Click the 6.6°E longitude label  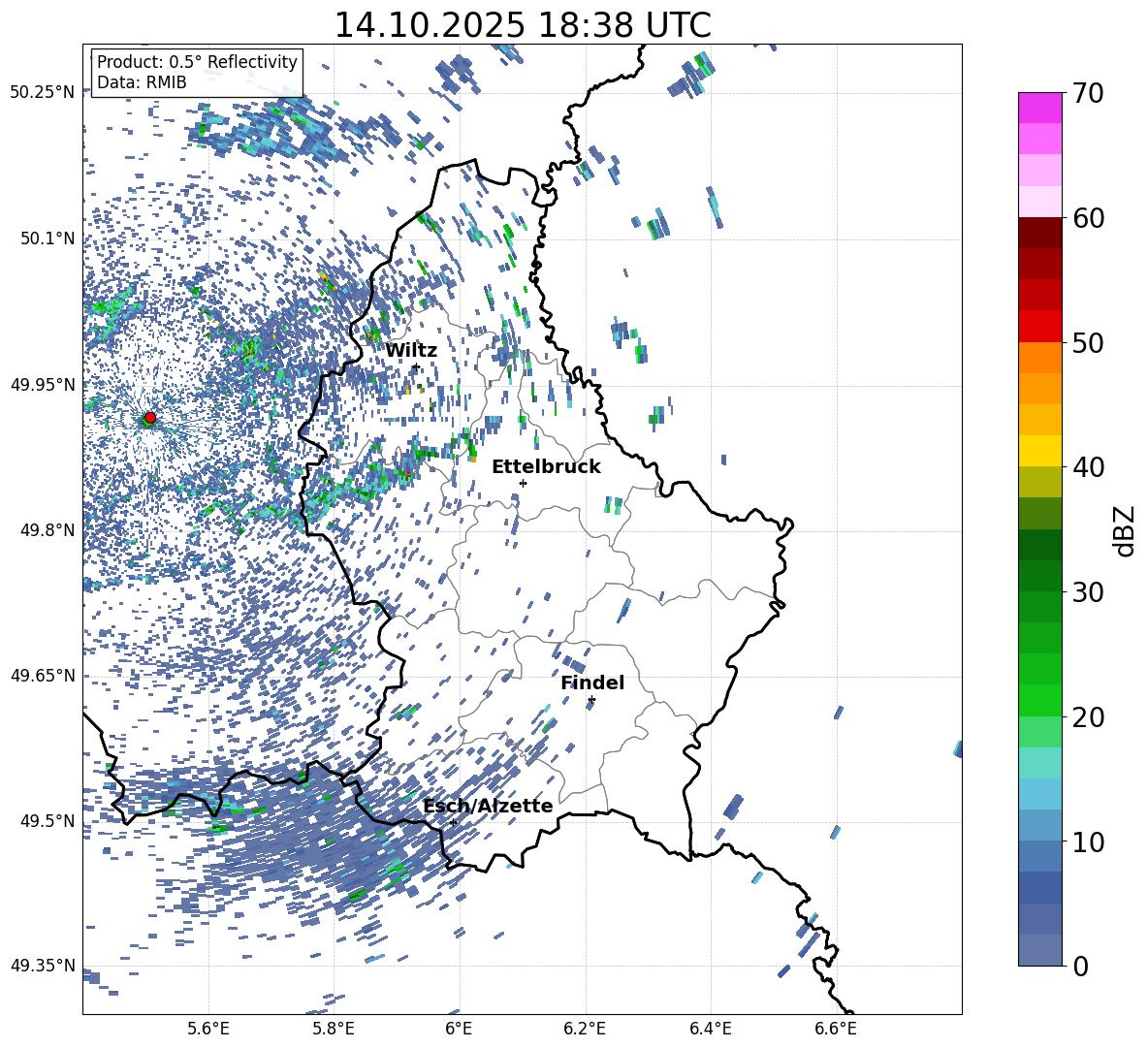click(836, 1029)
